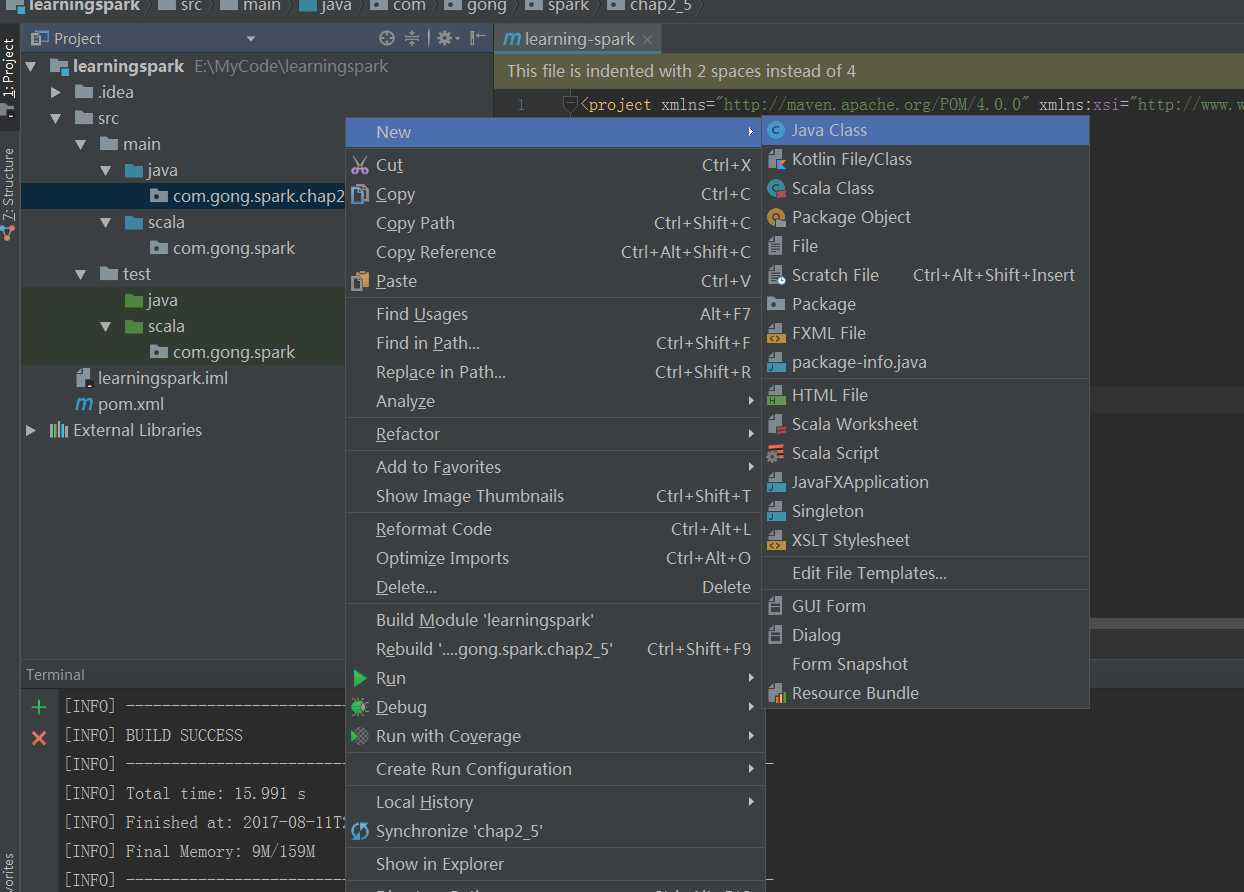1244x892 pixels.
Task: Close terminal session with red X
Action: 39,738
